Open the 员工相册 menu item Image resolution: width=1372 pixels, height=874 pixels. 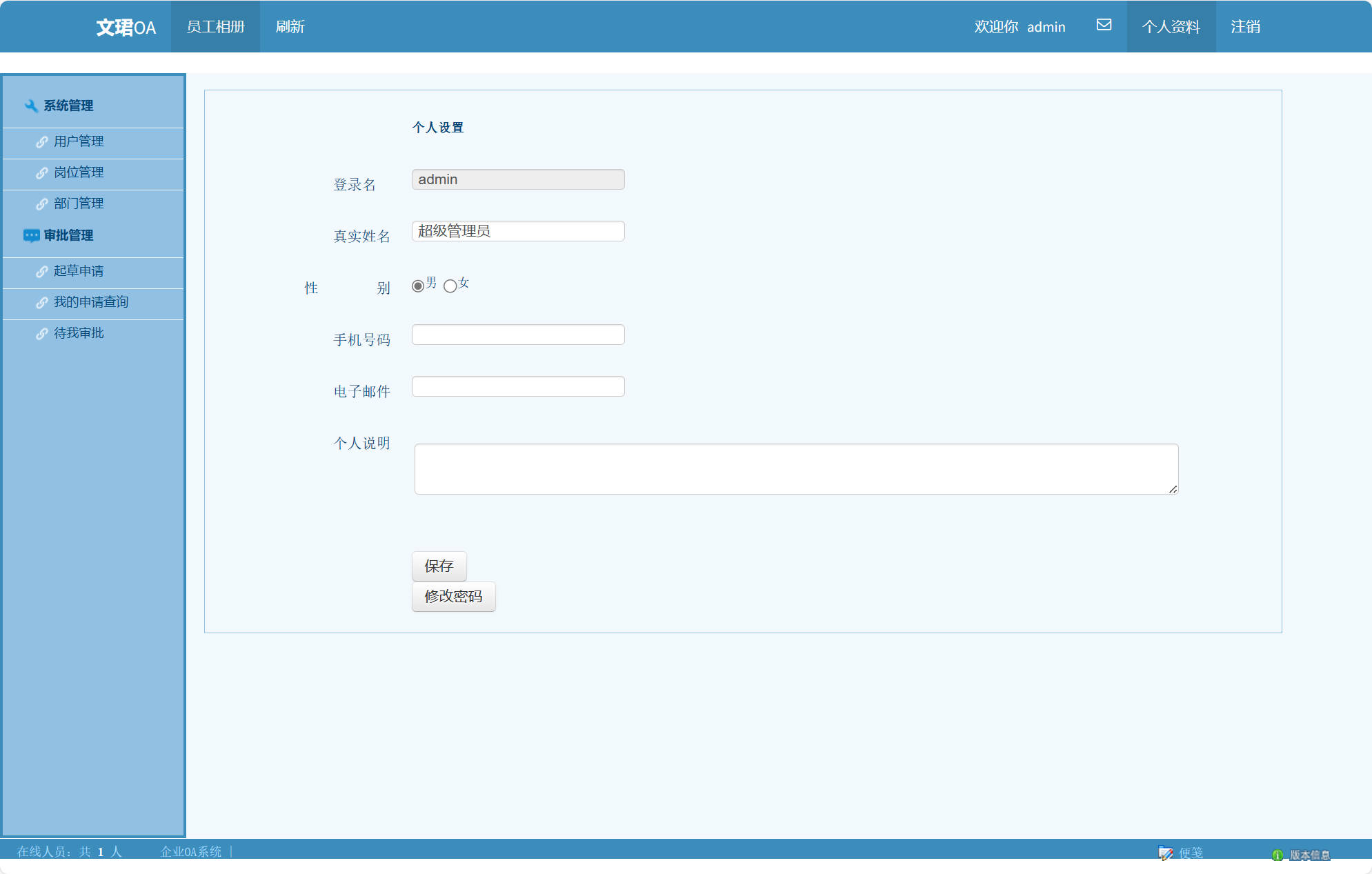215,27
